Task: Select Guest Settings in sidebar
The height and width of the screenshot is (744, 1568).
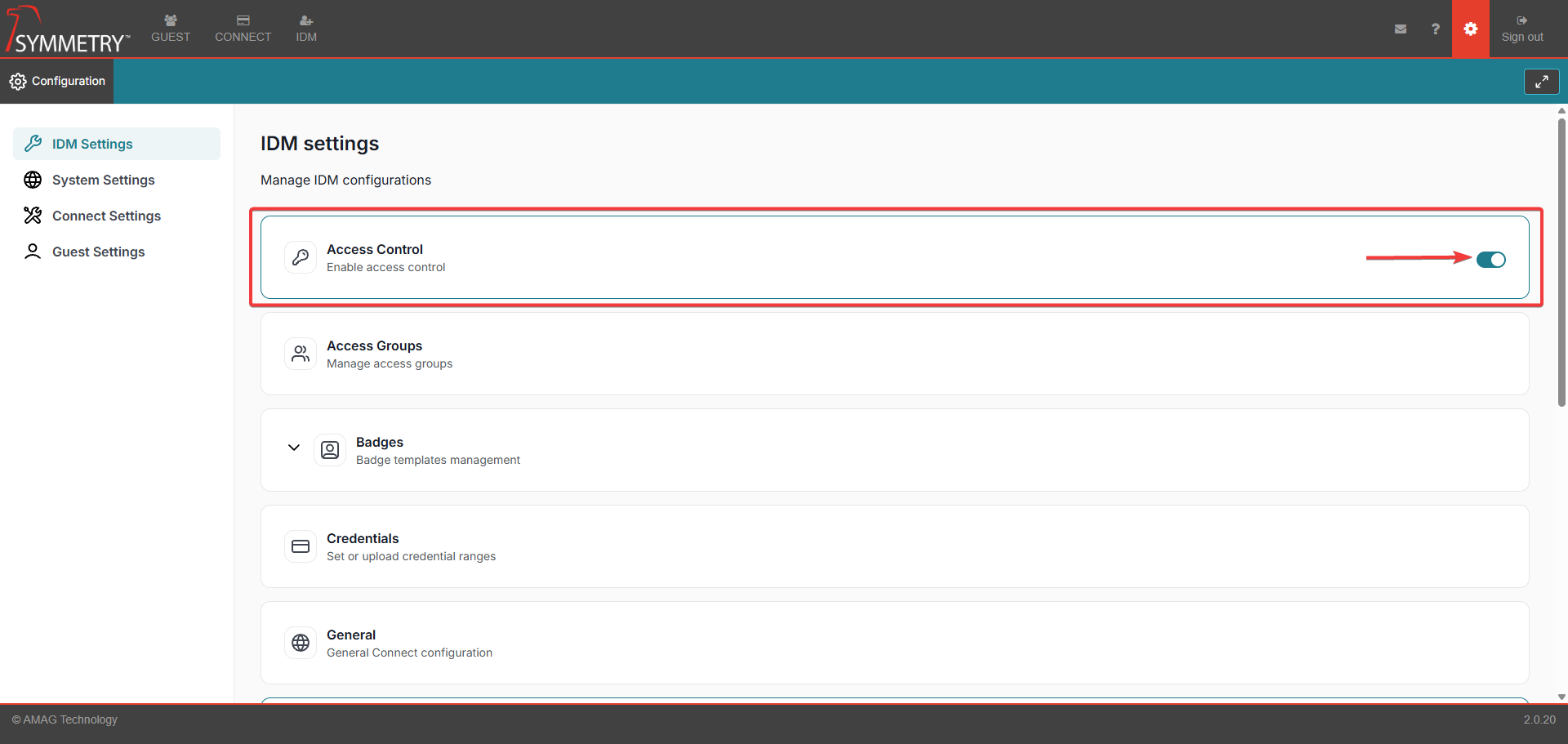Action: point(98,252)
